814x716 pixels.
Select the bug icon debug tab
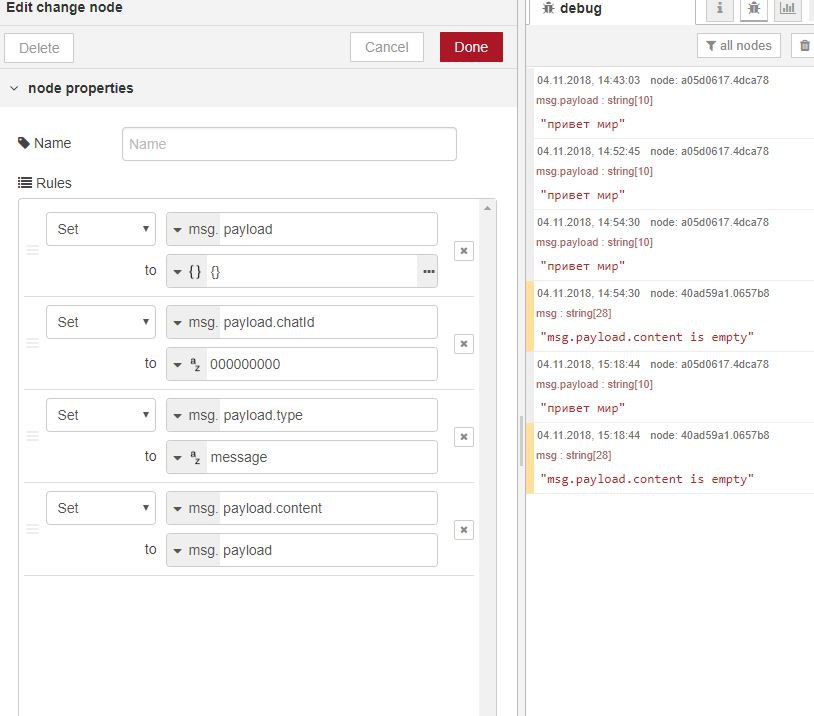click(754, 9)
